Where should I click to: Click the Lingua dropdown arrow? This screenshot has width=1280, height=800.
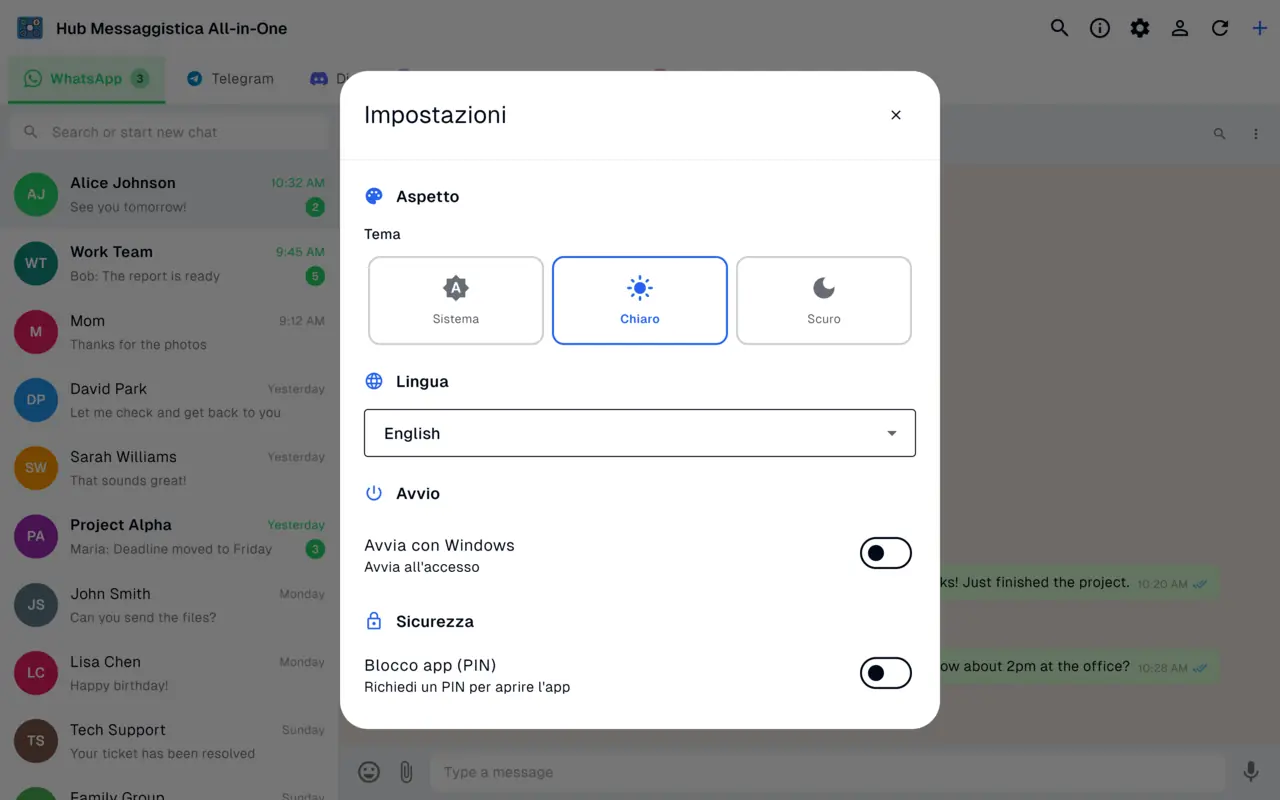pos(892,434)
